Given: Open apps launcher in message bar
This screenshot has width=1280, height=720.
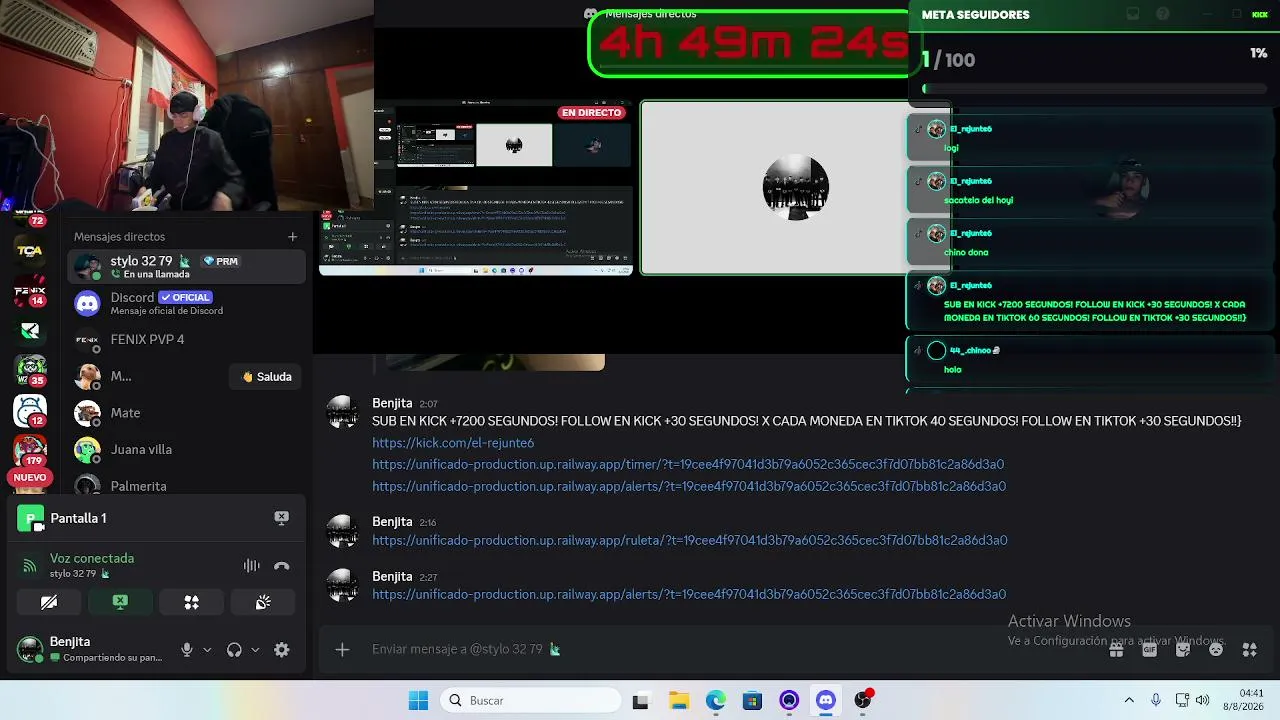Looking at the screenshot, I should point(1249,650).
